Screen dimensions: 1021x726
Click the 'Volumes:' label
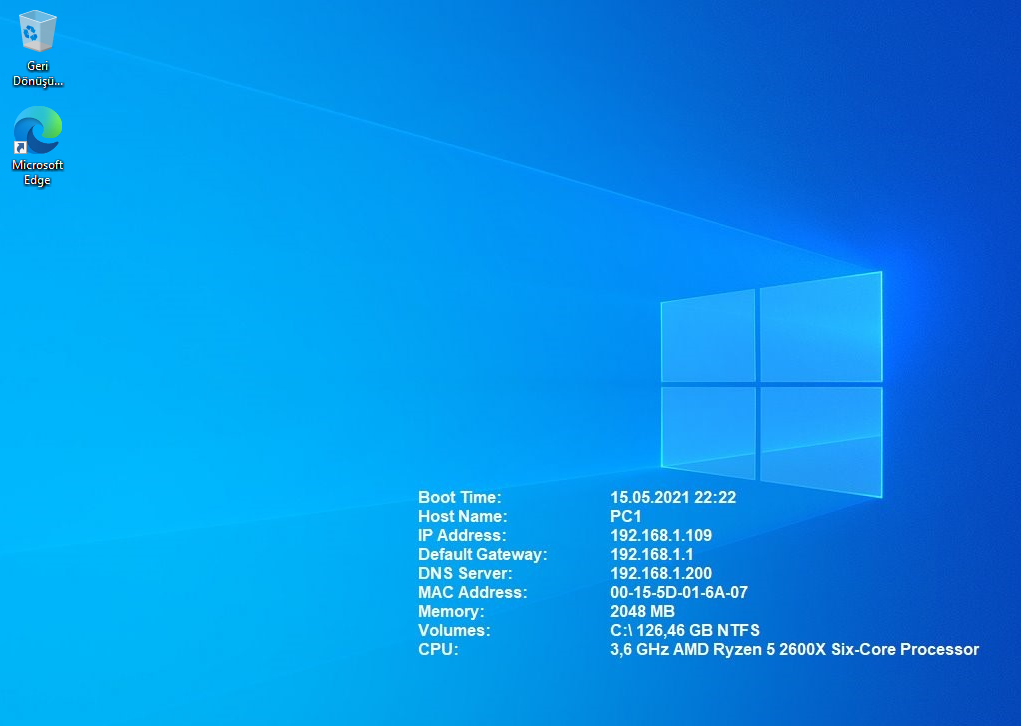(454, 630)
